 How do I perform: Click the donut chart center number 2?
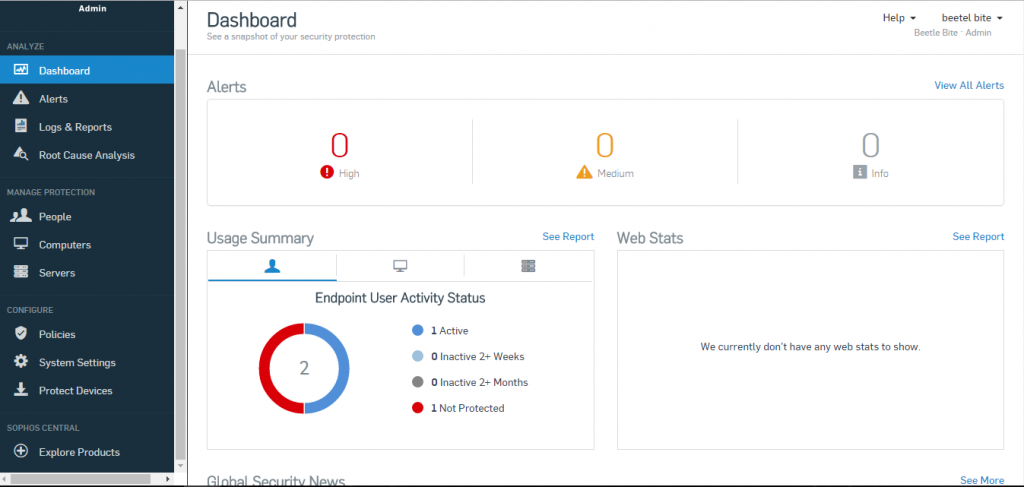tap(304, 368)
